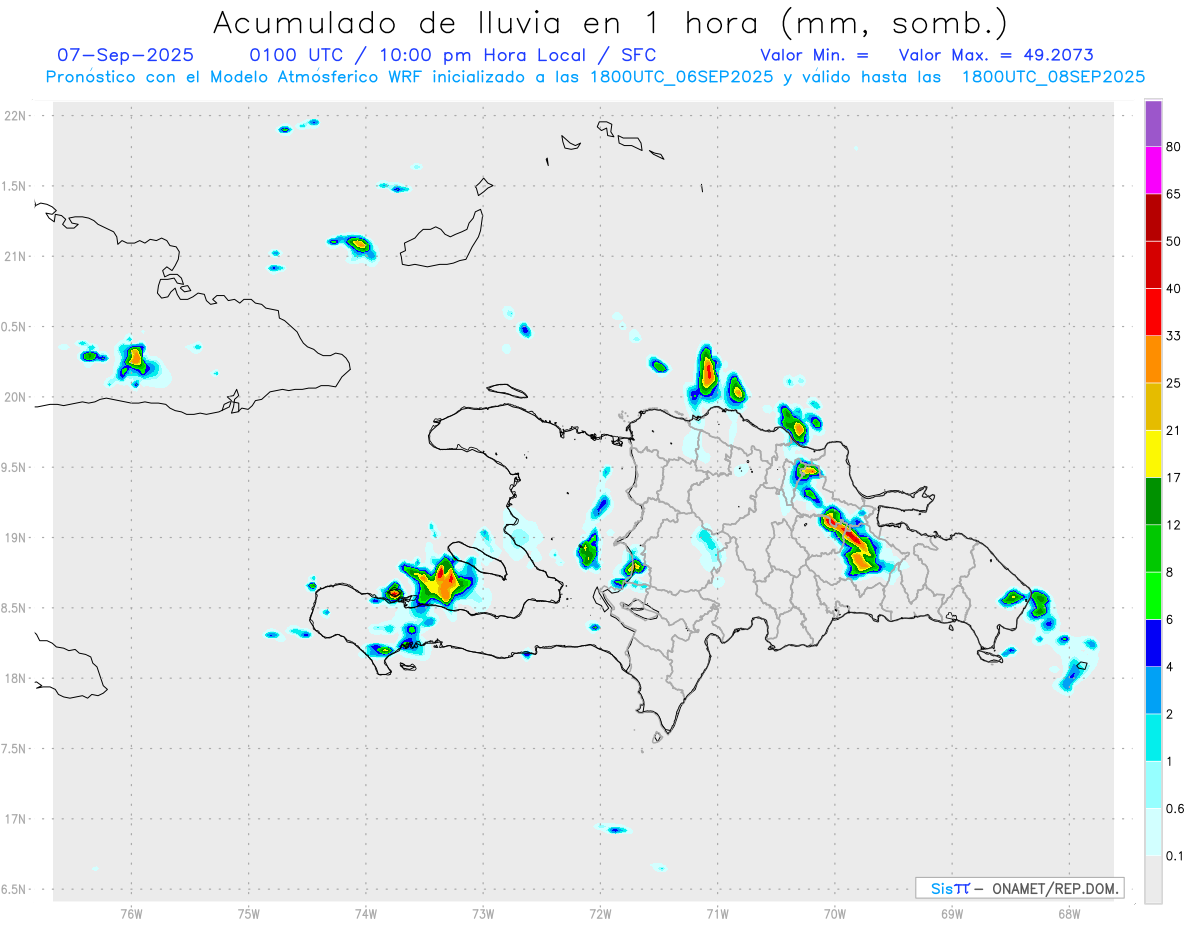This screenshot has width=1200, height=927.
Task: Click the legend value '25'
Action: point(1174,383)
